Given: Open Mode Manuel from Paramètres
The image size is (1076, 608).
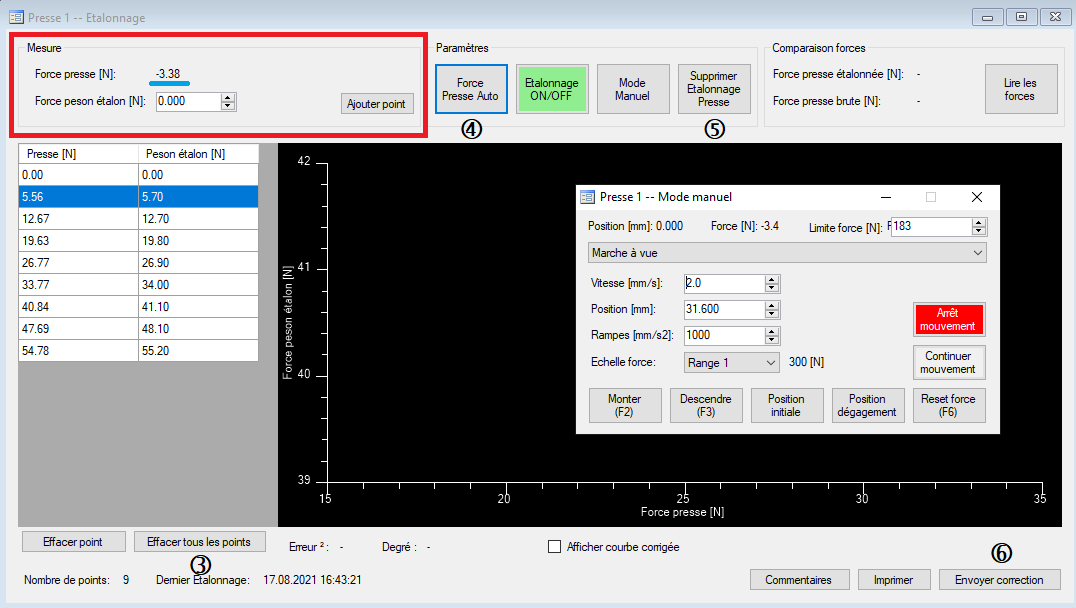Looking at the screenshot, I should [633, 89].
